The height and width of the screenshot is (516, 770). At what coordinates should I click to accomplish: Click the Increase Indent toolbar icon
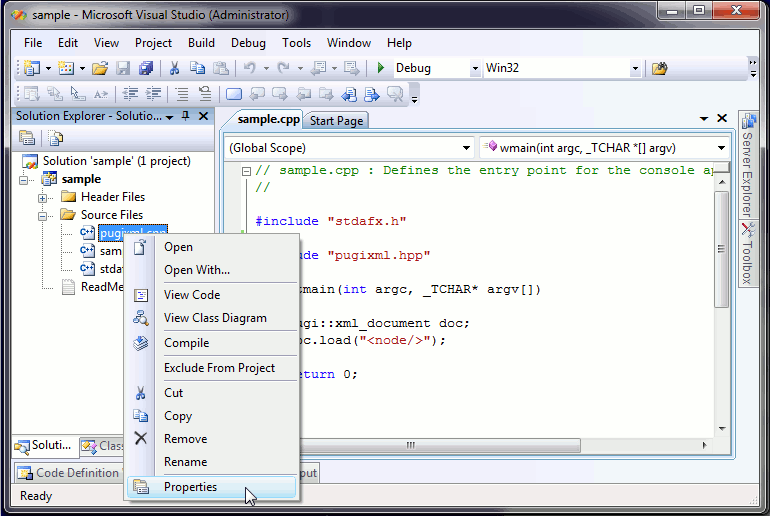click(x=154, y=95)
